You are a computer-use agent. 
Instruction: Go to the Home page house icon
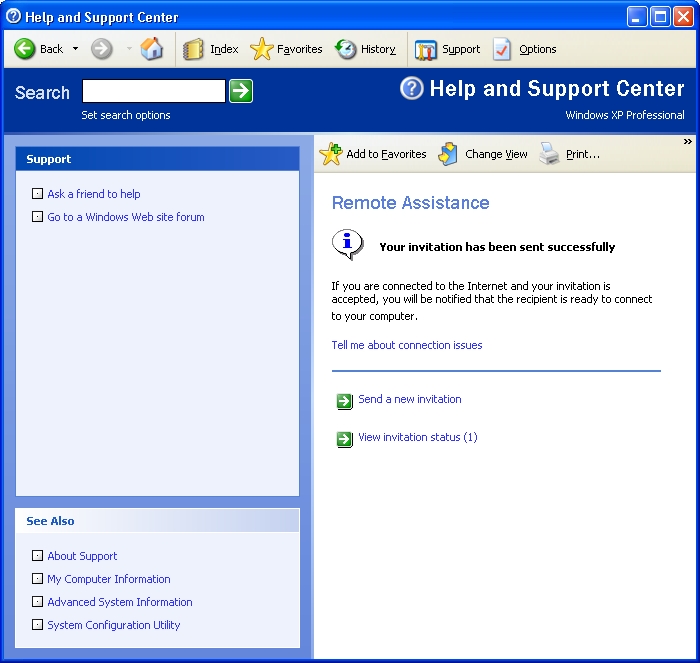pyautogui.click(x=152, y=49)
